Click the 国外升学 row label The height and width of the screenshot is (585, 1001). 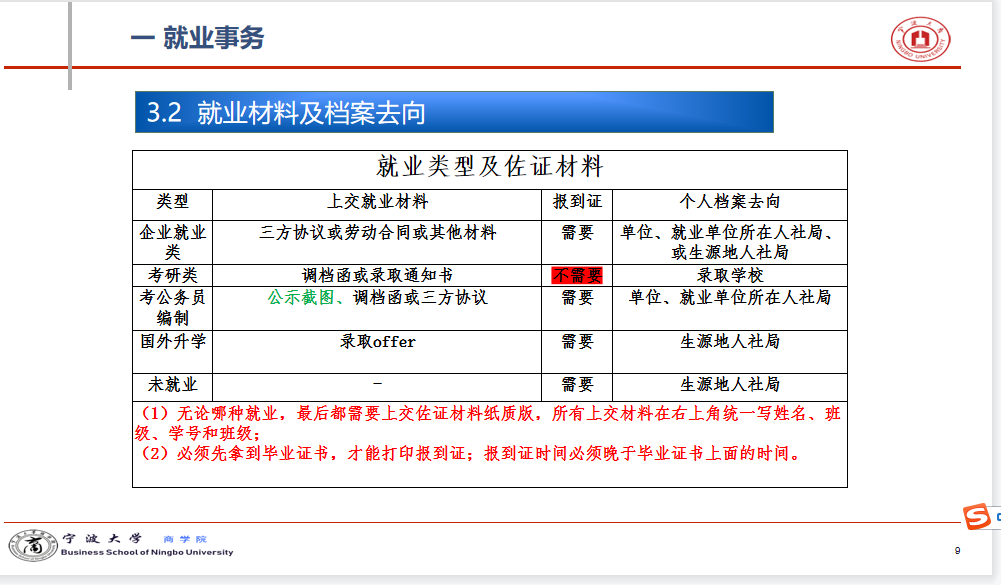173,342
